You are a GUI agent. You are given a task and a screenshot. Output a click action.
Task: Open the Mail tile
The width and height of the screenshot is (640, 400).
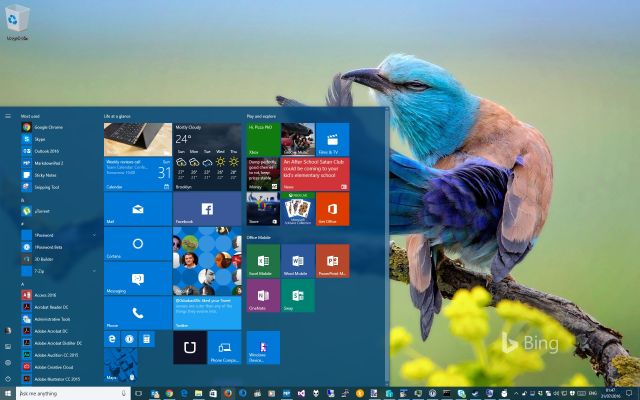[137, 208]
